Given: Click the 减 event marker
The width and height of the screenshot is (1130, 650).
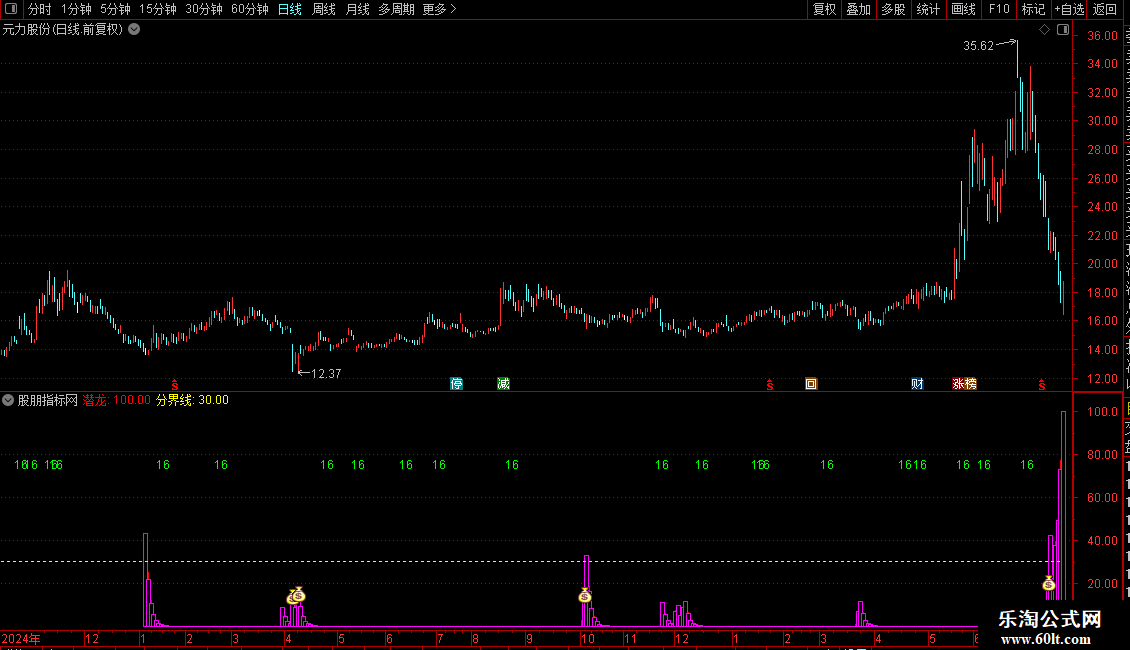Looking at the screenshot, I should tap(503, 383).
